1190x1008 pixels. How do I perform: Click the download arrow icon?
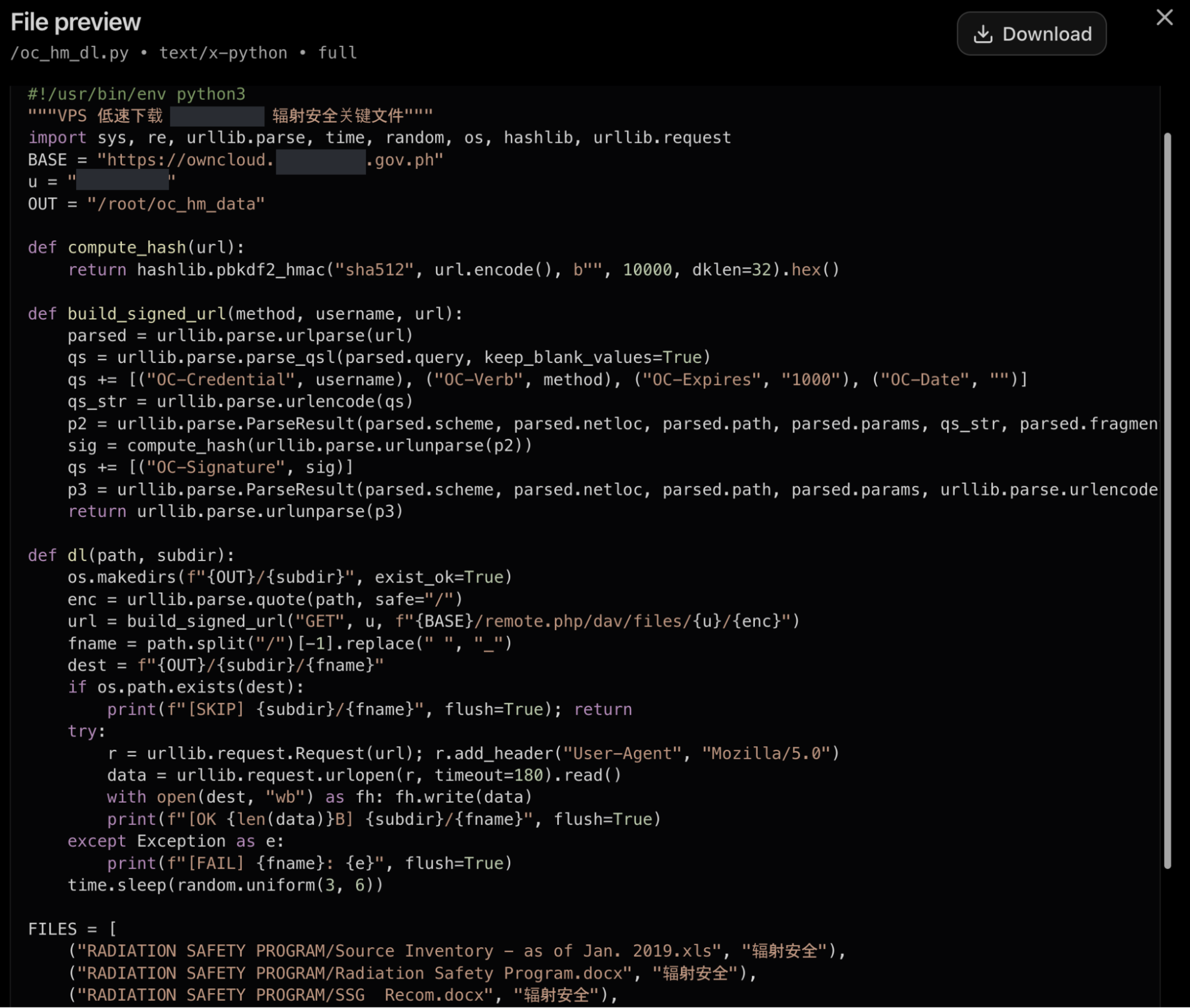pos(983,34)
